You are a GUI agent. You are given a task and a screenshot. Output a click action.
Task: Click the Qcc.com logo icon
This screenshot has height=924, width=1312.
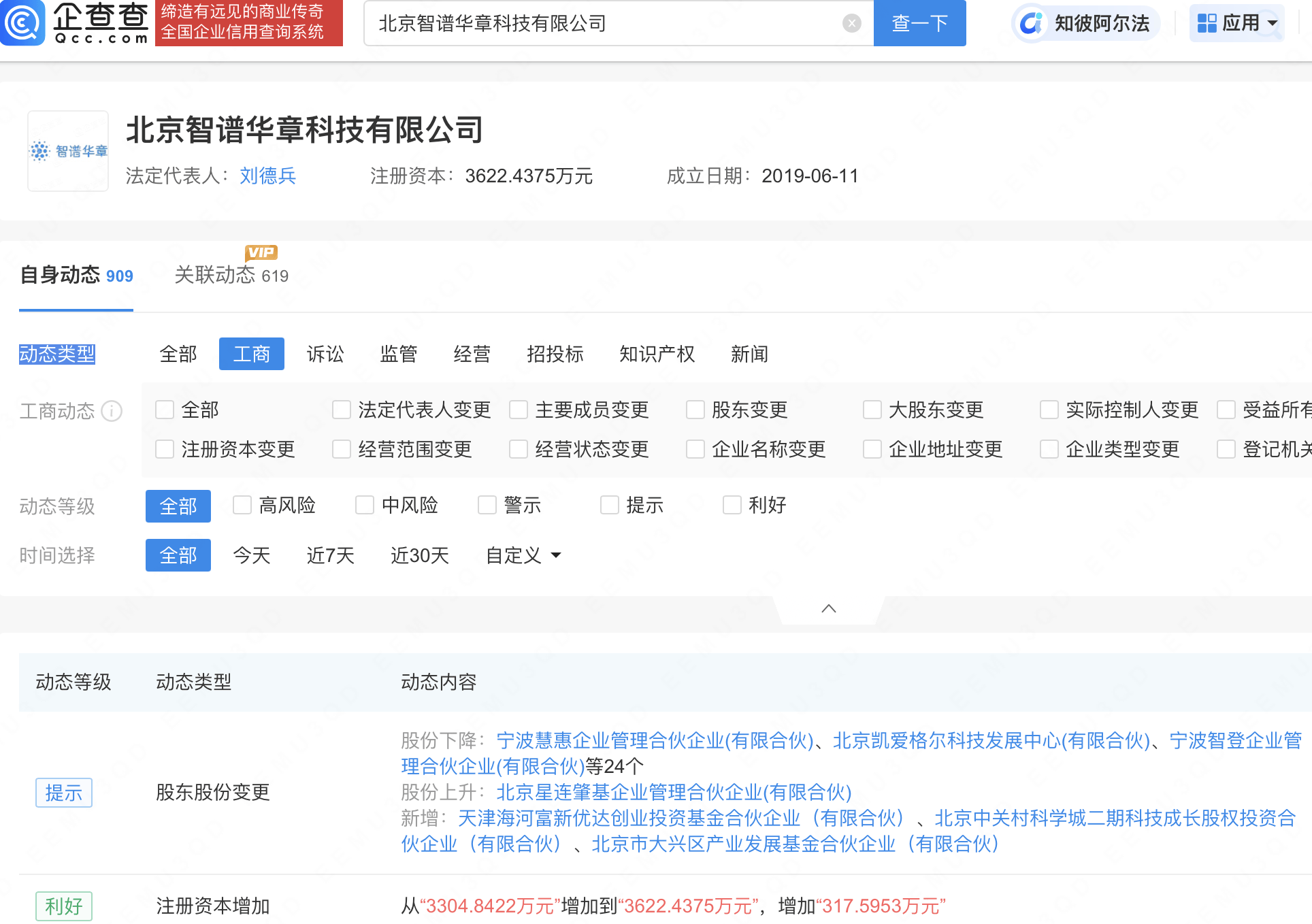(x=22, y=22)
